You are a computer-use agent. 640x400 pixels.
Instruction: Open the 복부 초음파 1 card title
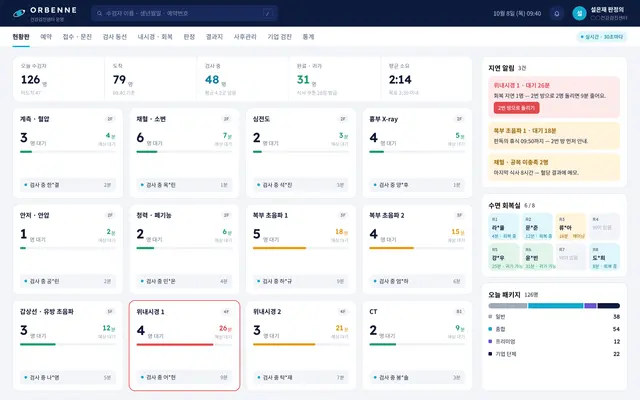click(x=270, y=216)
